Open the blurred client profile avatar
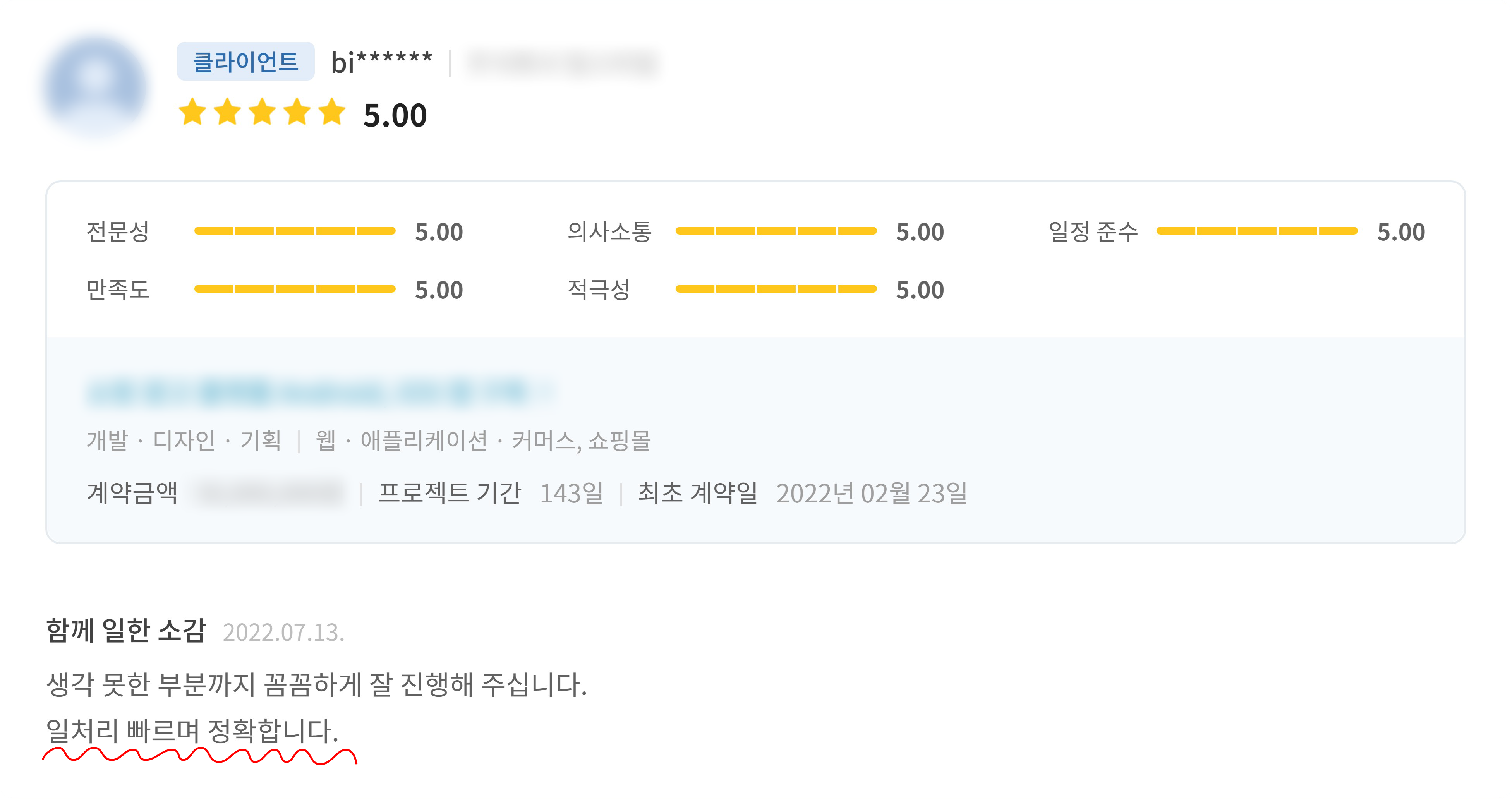 pyautogui.click(x=96, y=87)
